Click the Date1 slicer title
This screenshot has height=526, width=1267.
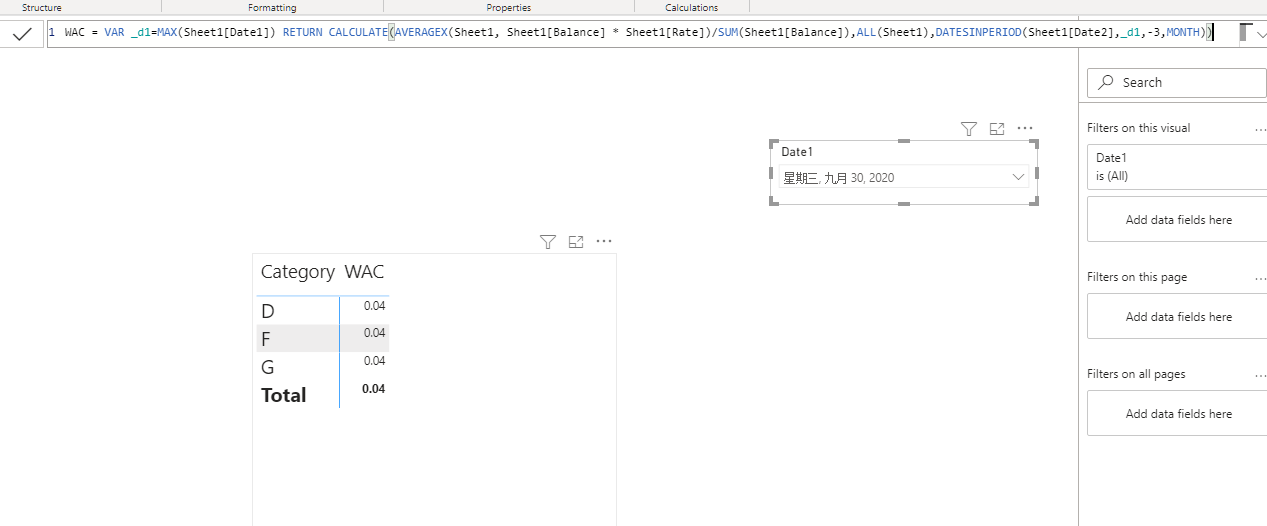tap(797, 152)
